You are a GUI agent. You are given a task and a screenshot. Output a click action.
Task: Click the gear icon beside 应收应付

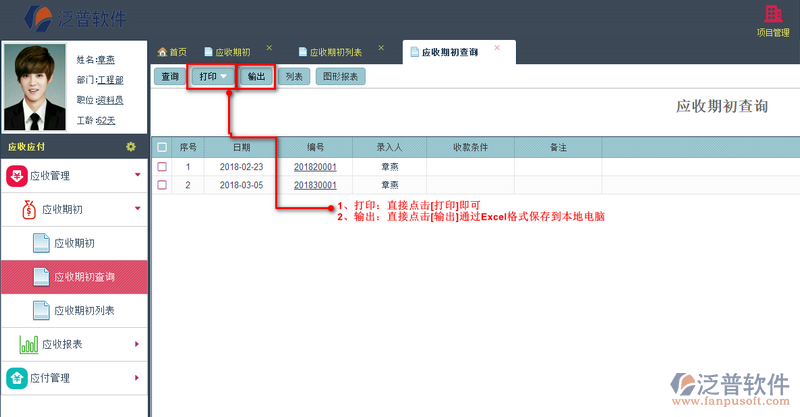[130, 147]
